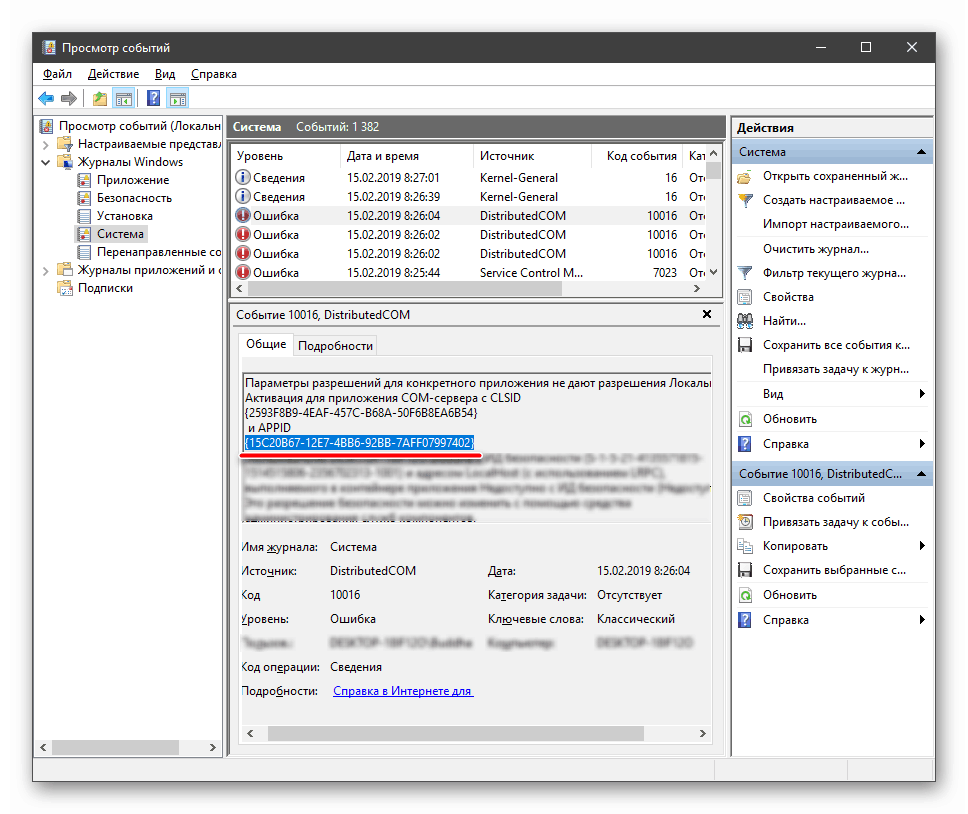Click the Сохранить выбранные события icon
Viewport: 968px width, 814px height.
(745, 570)
